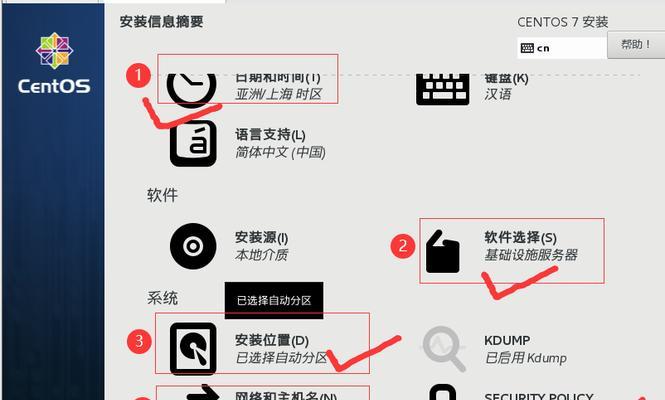
Task: Click the 帮助! help button
Action: [x=636, y=45]
